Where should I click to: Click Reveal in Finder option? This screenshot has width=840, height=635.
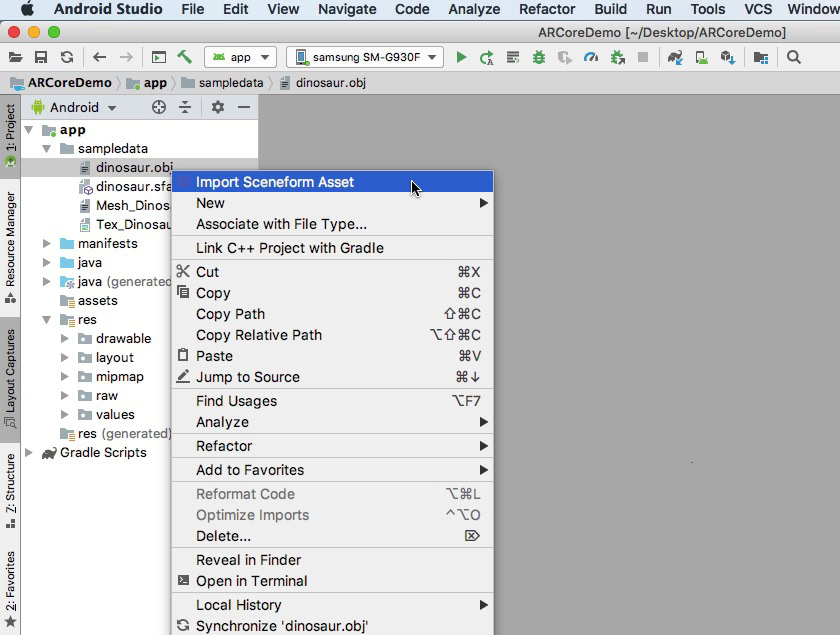coord(248,560)
